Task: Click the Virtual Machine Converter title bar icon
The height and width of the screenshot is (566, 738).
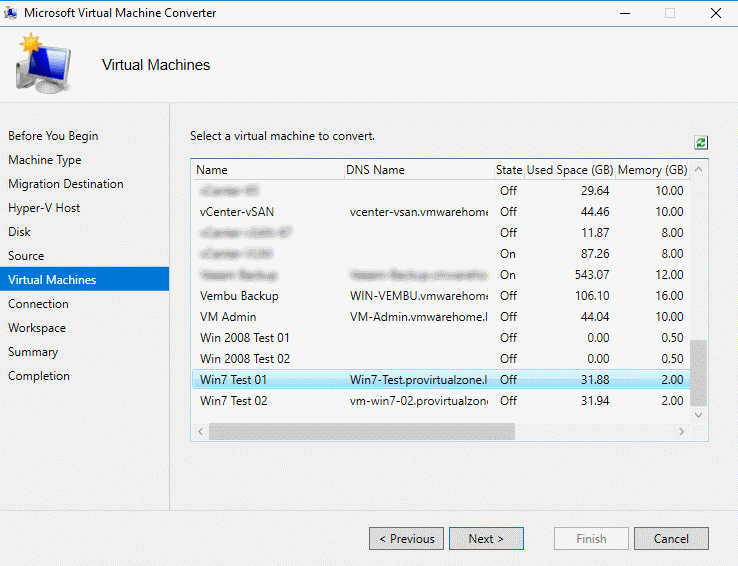Action: click(x=10, y=13)
